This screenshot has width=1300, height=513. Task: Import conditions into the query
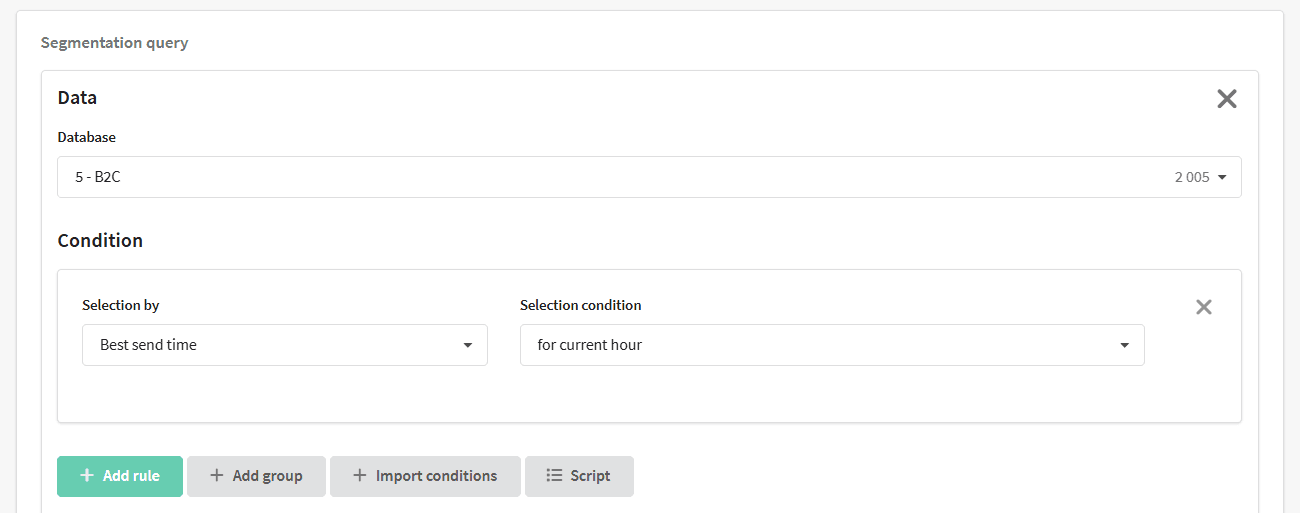pos(425,476)
